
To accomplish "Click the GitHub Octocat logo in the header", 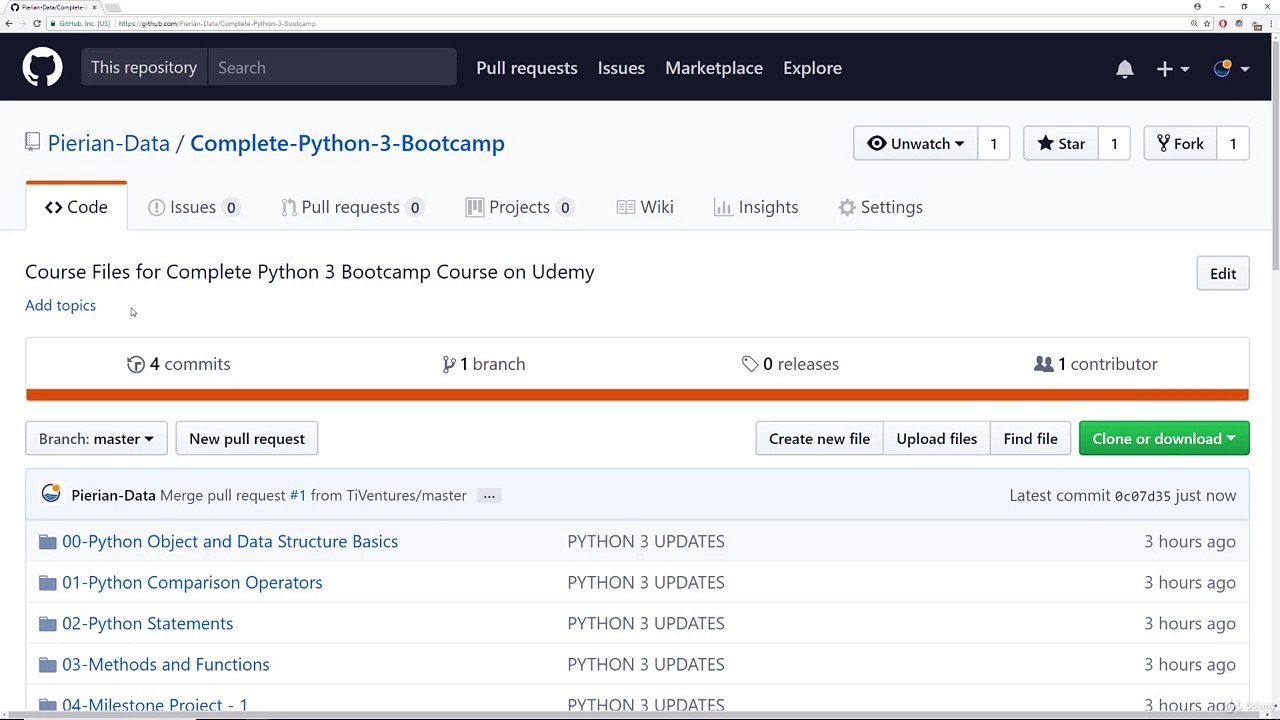I will click(42, 68).
